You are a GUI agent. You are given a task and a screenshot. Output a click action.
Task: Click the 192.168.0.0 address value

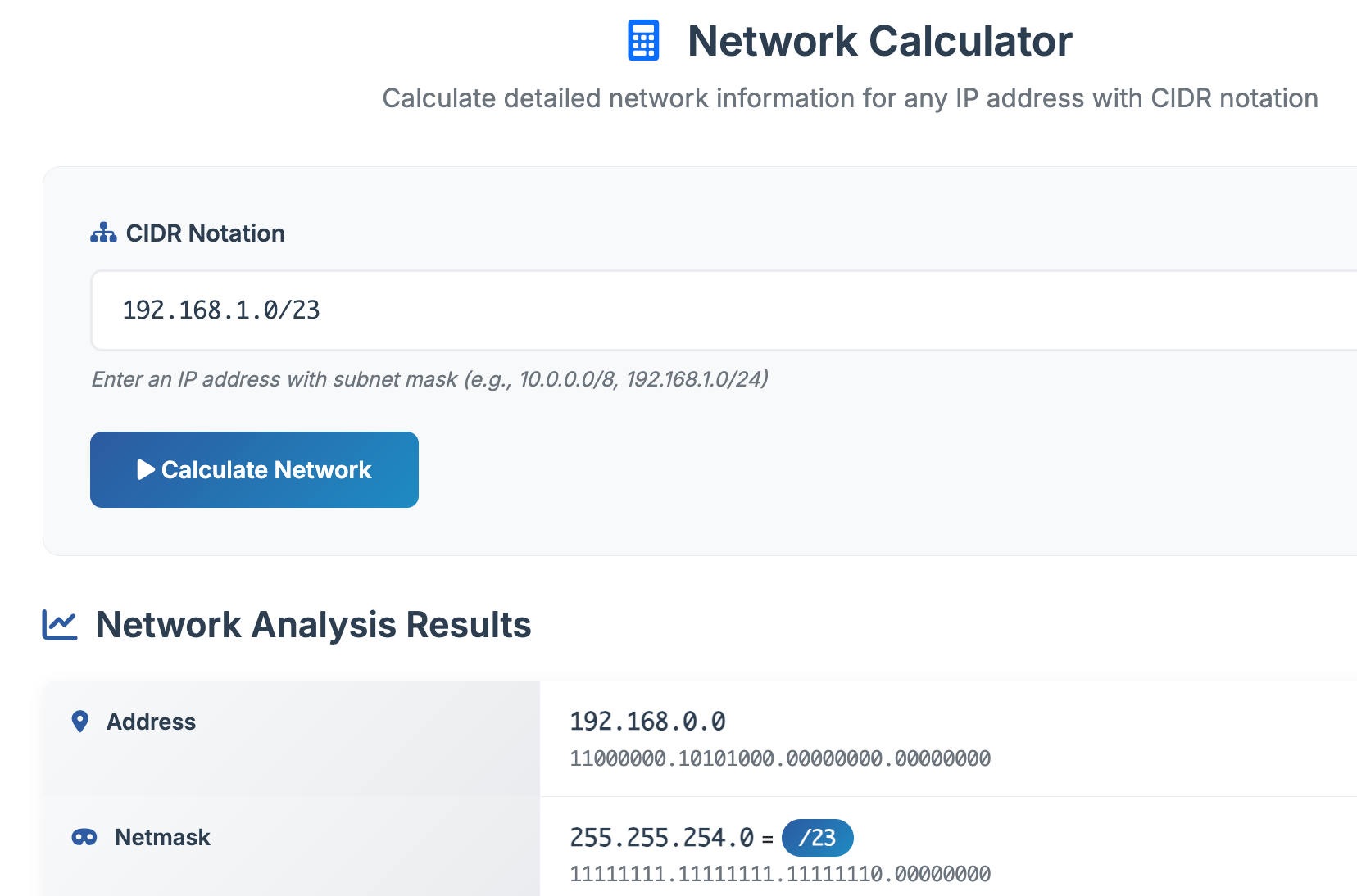coord(647,722)
